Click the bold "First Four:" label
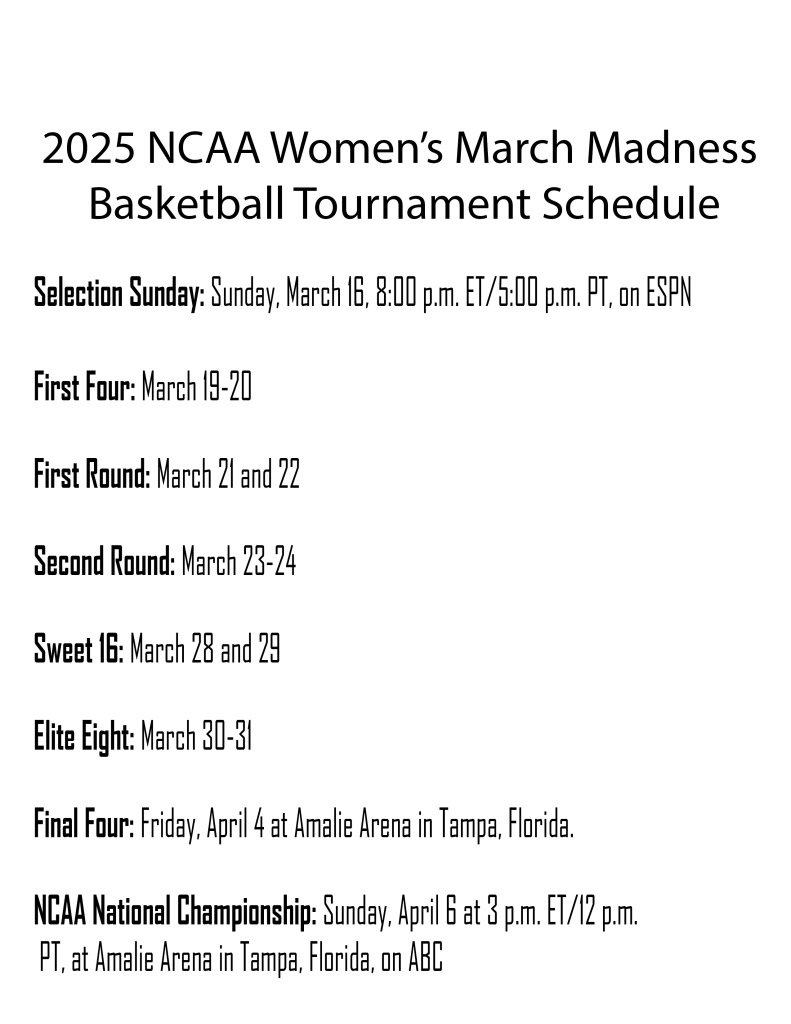Screen dimensions: 791x1024 pyautogui.click(x=84, y=387)
